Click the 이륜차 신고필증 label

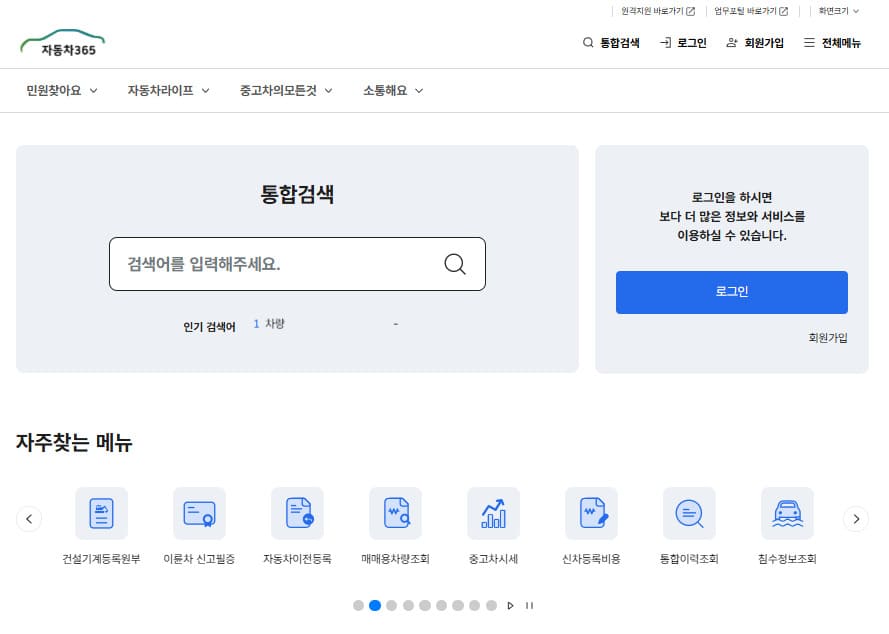point(199,559)
